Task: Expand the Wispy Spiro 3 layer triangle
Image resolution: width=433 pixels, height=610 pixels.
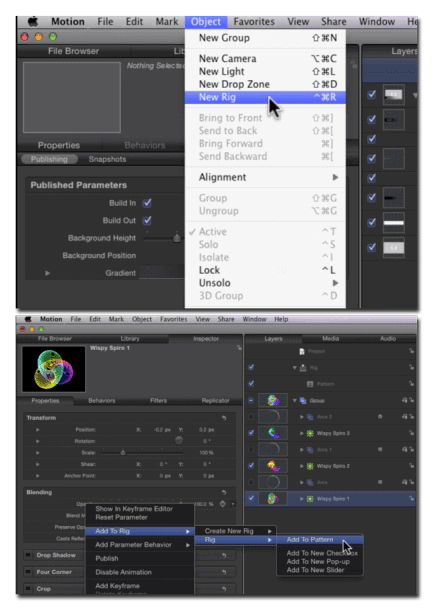Action: pyautogui.click(x=302, y=433)
